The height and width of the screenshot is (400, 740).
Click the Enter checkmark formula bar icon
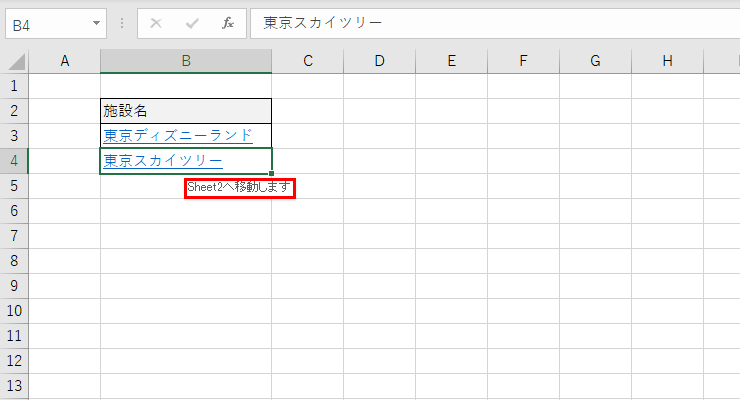[x=192, y=23]
